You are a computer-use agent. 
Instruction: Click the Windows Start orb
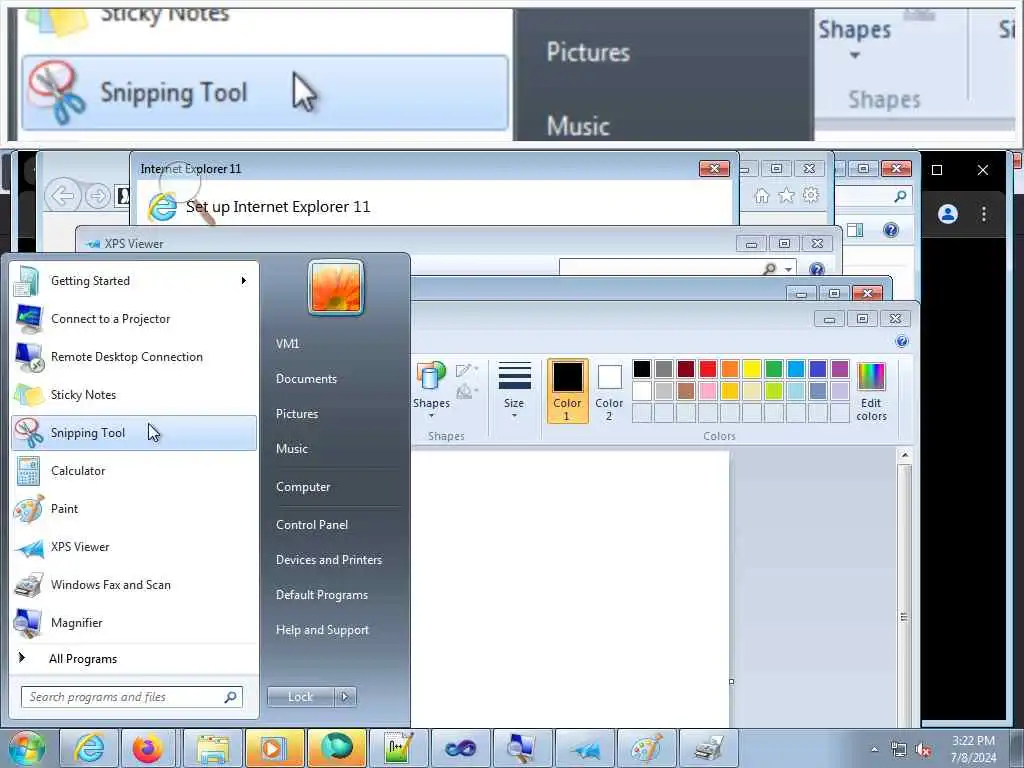tap(26, 748)
